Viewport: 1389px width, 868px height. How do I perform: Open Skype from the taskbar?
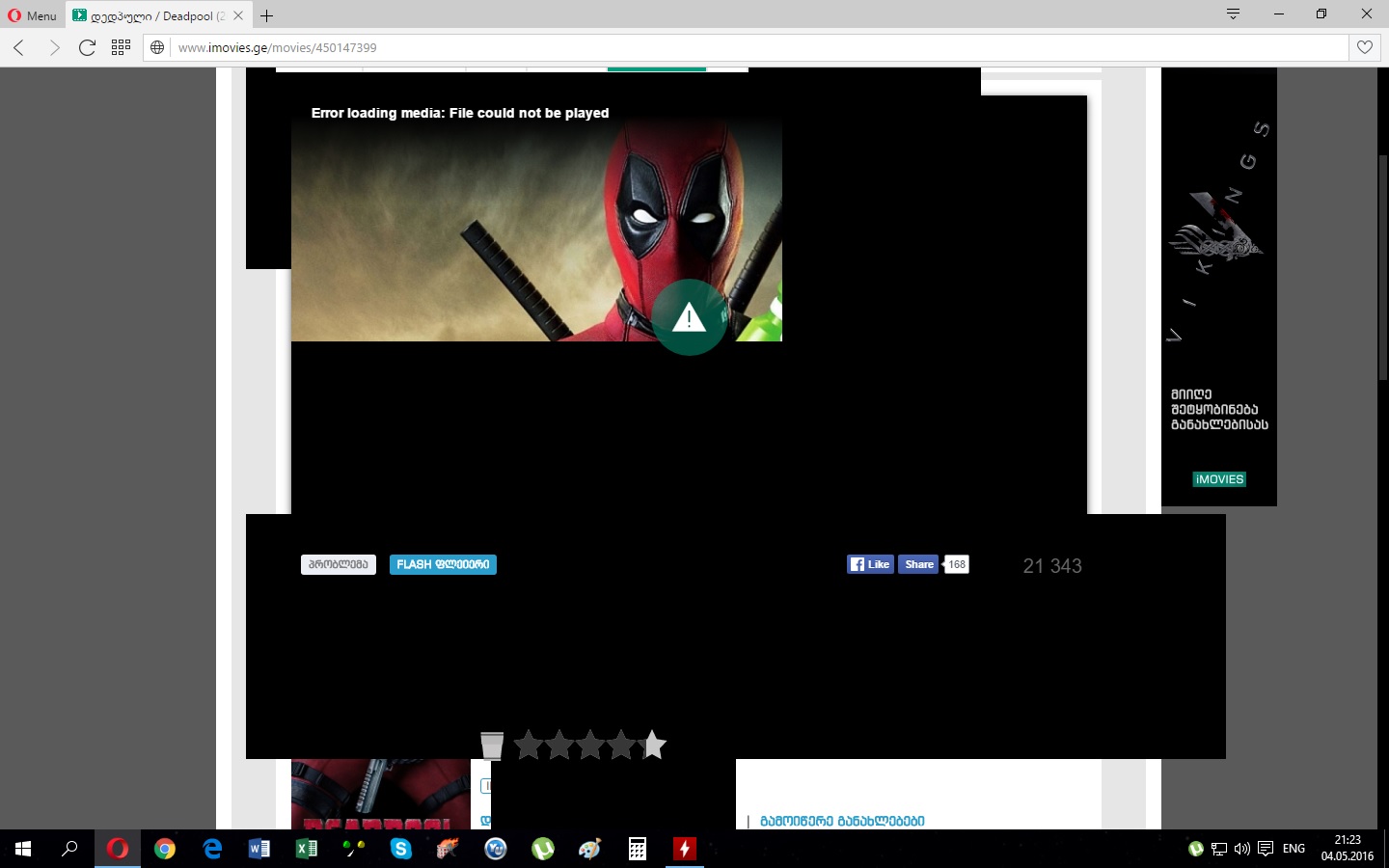400,849
